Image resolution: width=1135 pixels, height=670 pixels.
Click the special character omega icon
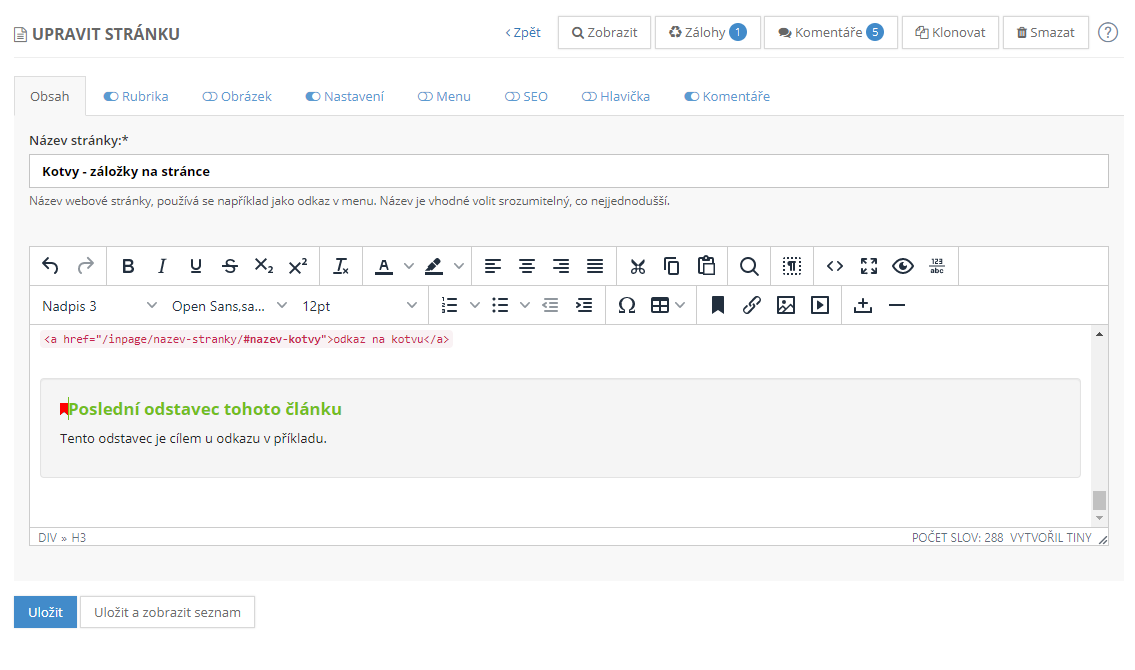point(627,306)
